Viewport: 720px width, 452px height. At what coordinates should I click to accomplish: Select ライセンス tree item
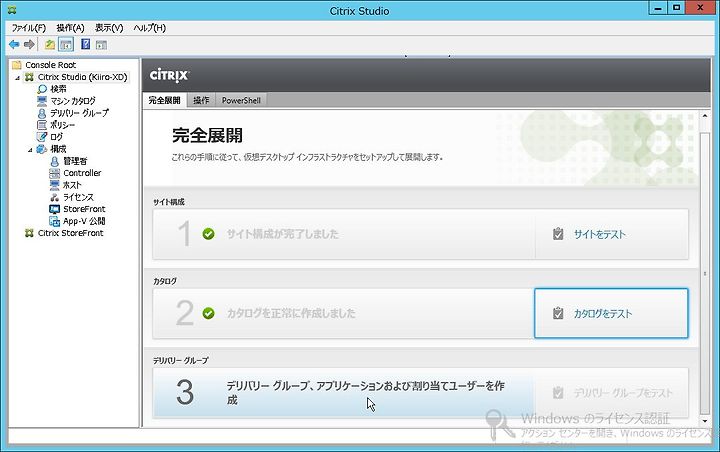click(x=78, y=197)
